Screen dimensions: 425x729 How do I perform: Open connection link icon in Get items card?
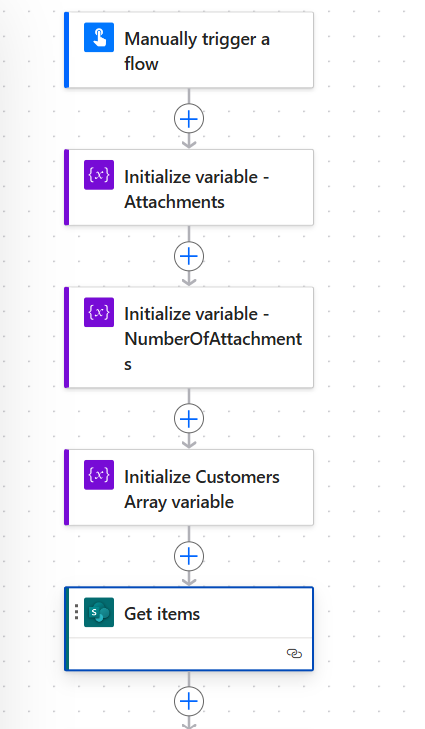(x=294, y=654)
